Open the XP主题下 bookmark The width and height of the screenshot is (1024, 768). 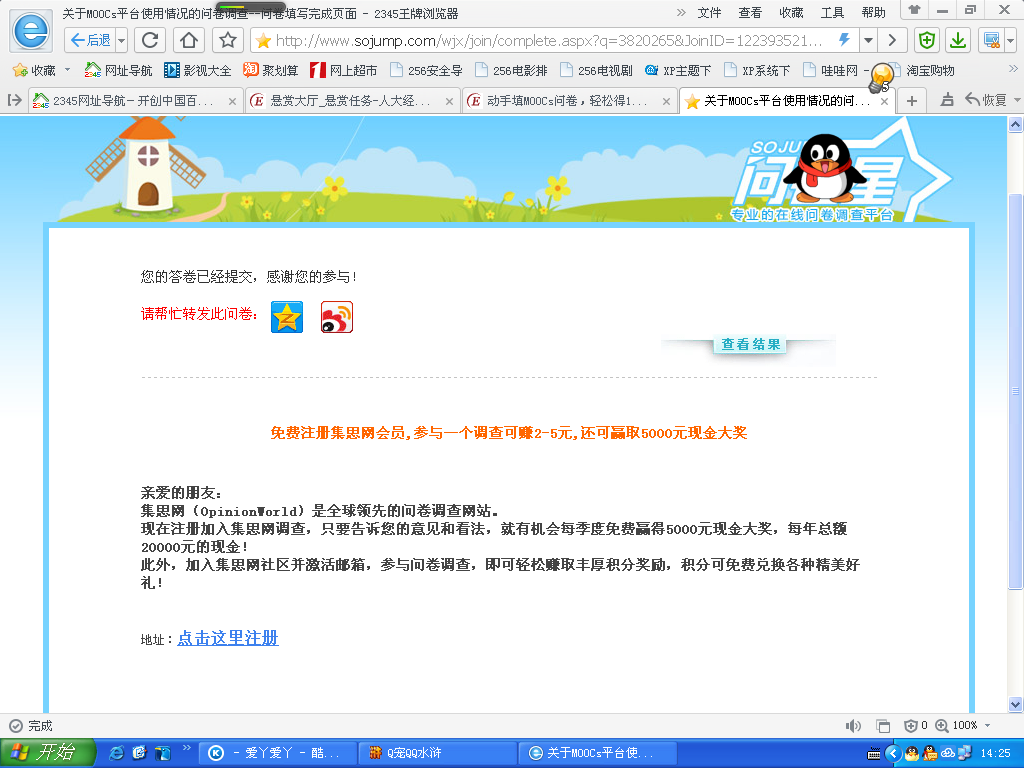(678, 70)
